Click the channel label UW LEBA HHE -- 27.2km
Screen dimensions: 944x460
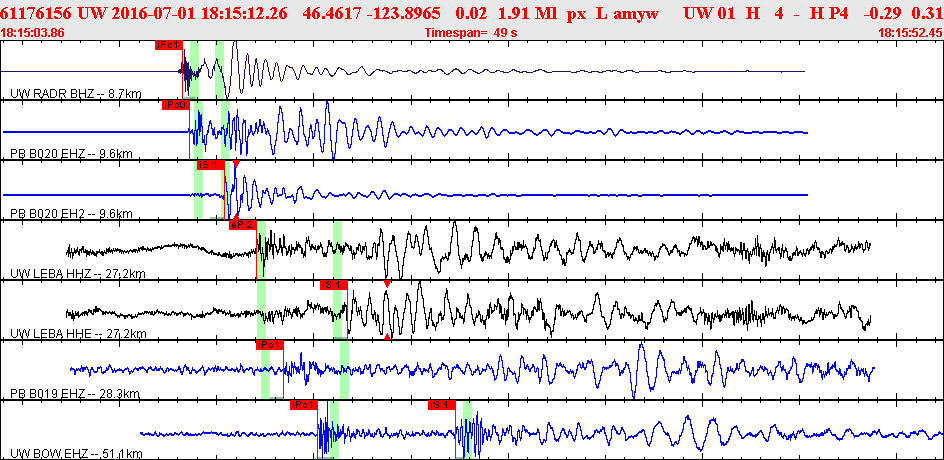(x=78, y=334)
